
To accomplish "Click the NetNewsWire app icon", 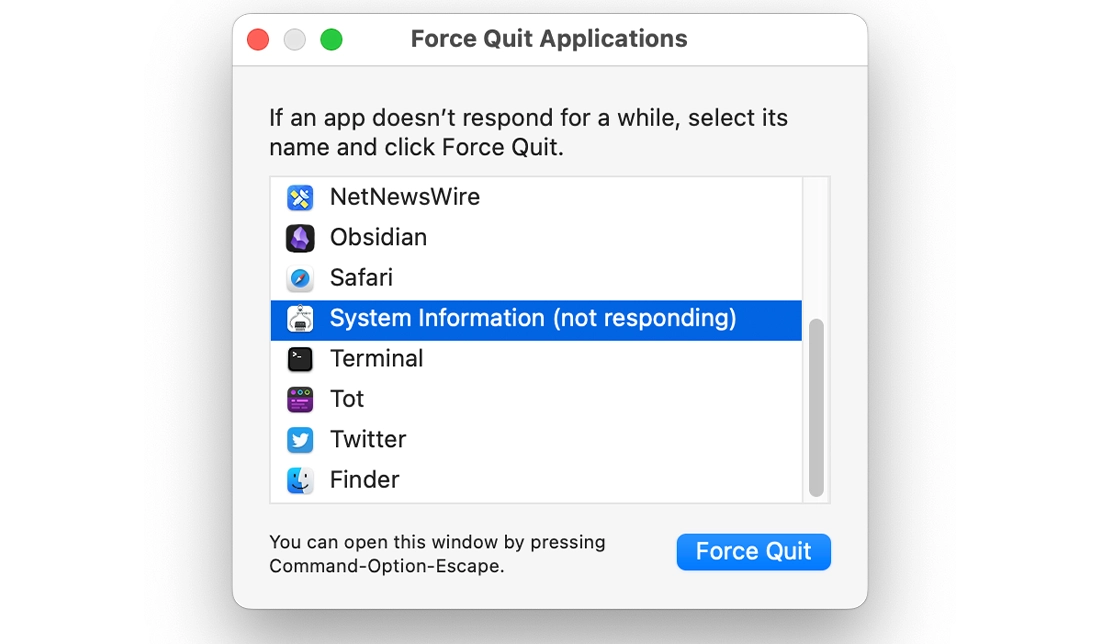I will pos(301,197).
